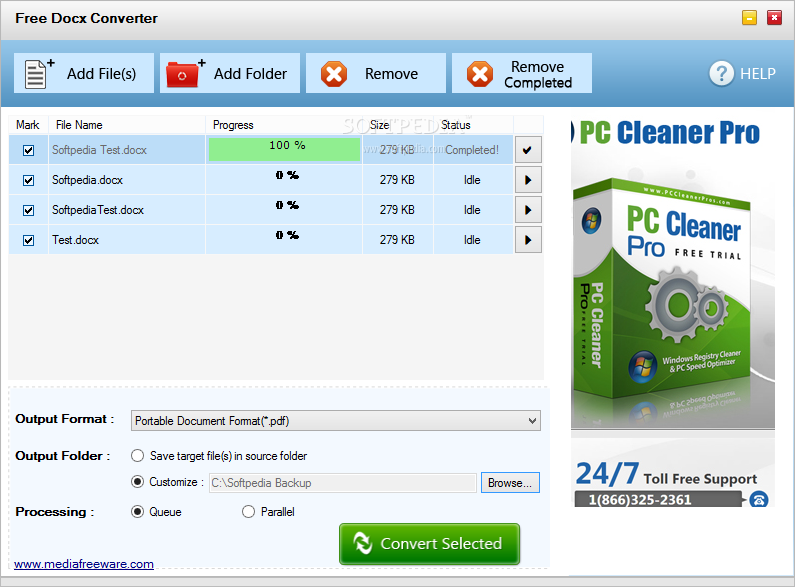Click the PC Cleaner Pro ad heading
The height and width of the screenshot is (587, 795).
coord(669,133)
